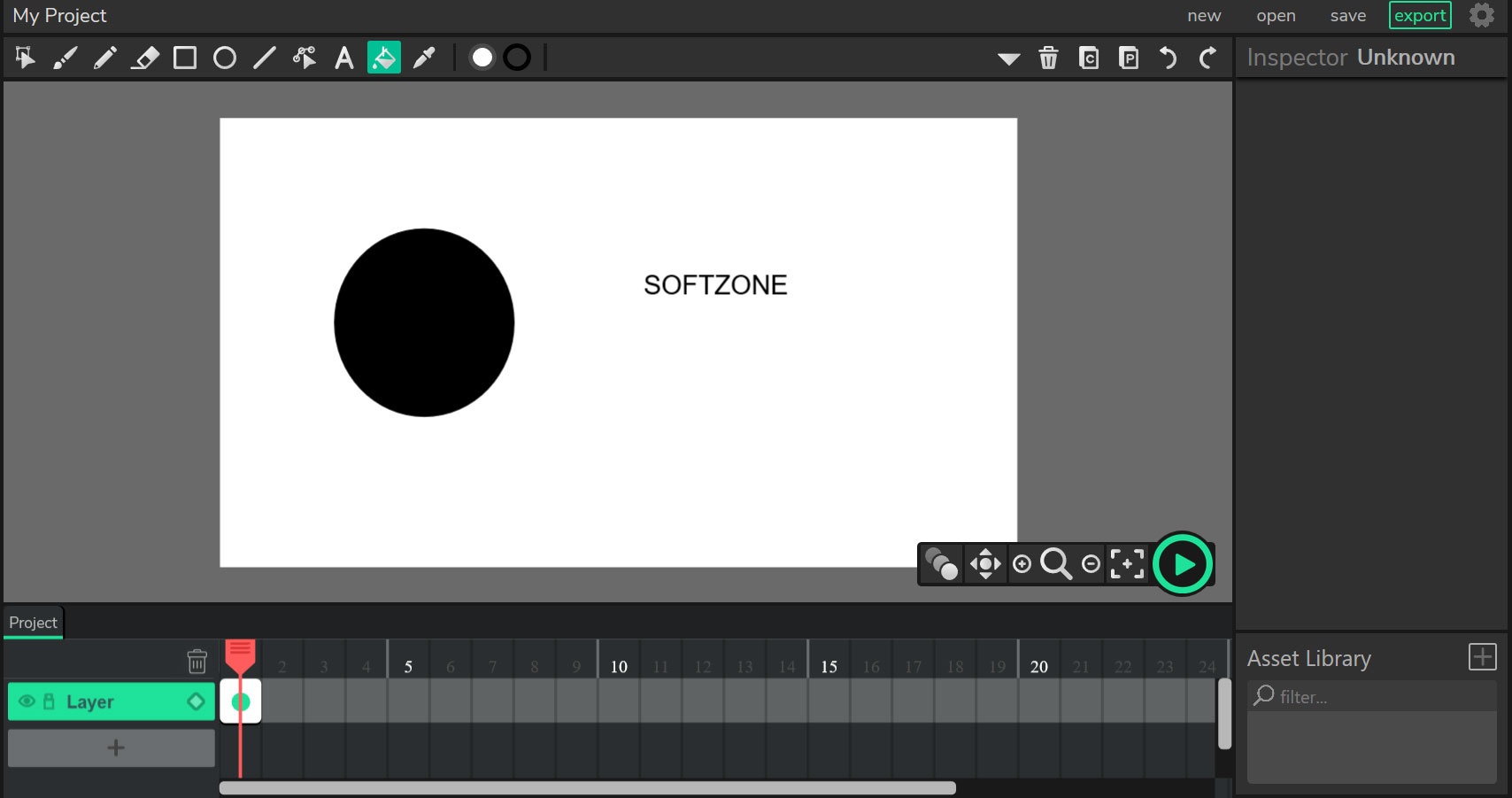The image size is (1512, 798).
Task: Play the animation preview
Action: click(x=1183, y=564)
